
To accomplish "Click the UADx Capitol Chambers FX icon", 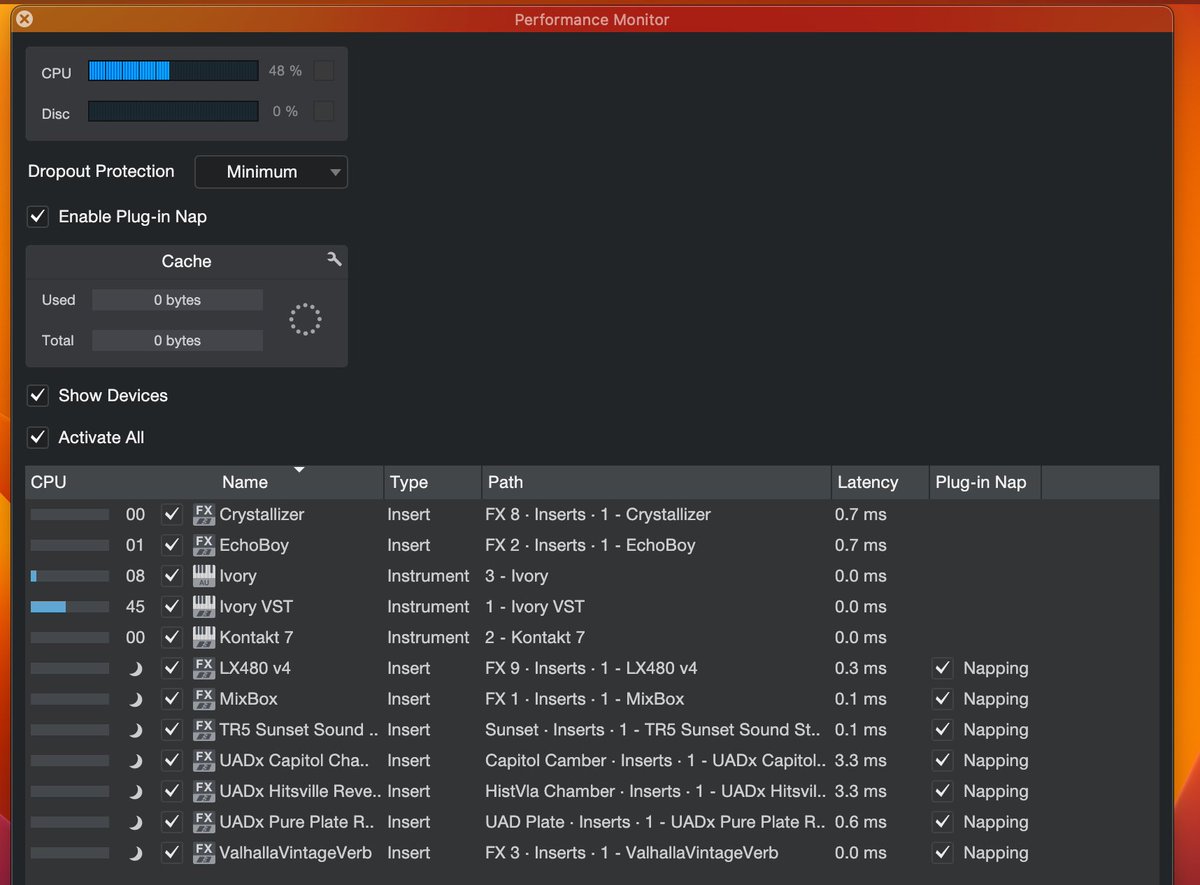I will click(x=204, y=760).
